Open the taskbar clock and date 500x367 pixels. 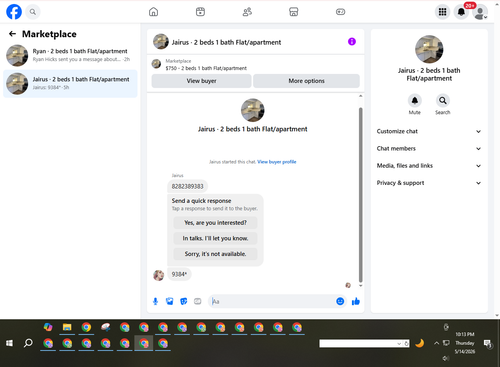click(x=465, y=343)
